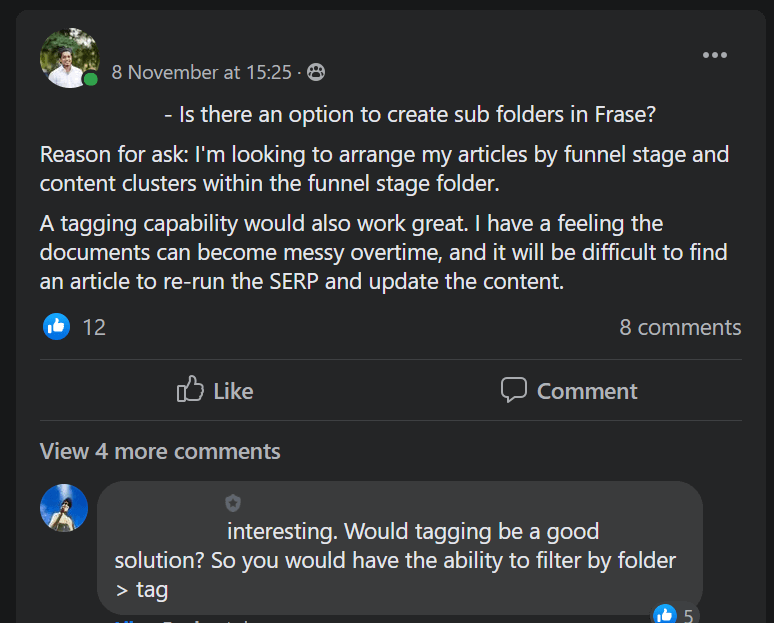Click the tagging capability paragraph in the post
Viewport: 774px width, 623px height.
point(384,252)
